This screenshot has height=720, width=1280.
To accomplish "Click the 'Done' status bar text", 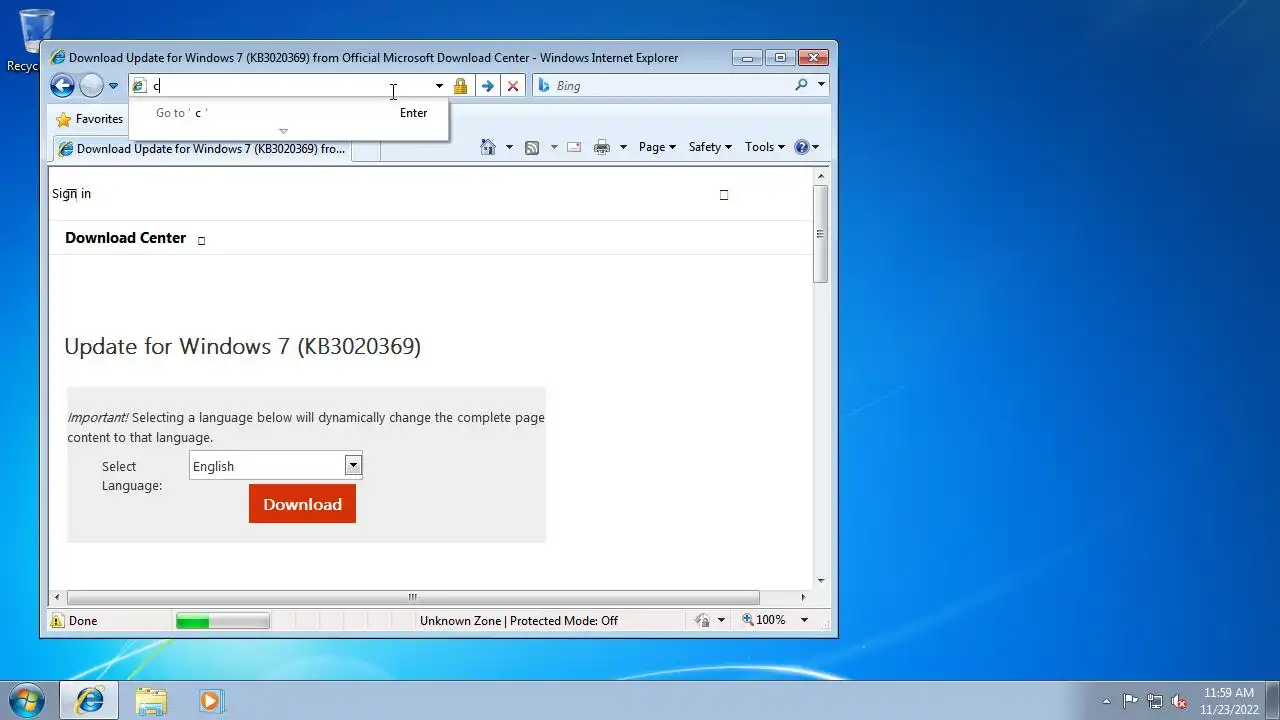I will pos(83,621).
